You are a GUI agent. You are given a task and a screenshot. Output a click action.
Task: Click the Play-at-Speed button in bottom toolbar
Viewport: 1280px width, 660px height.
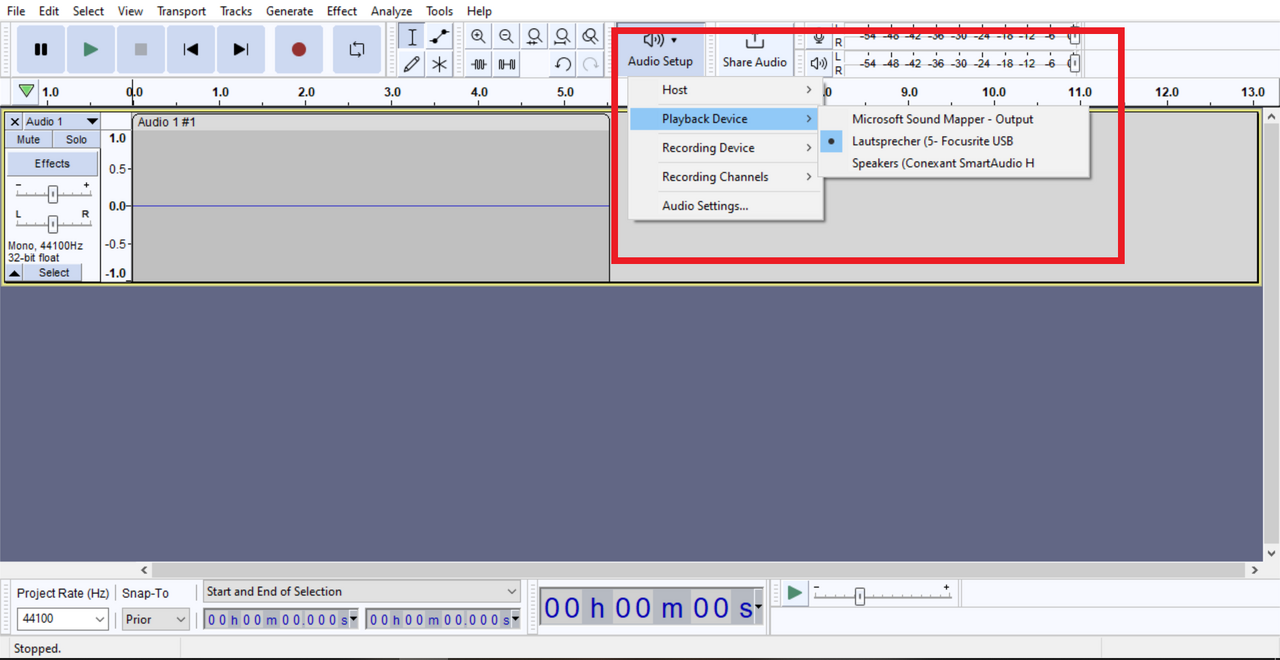[794, 593]
